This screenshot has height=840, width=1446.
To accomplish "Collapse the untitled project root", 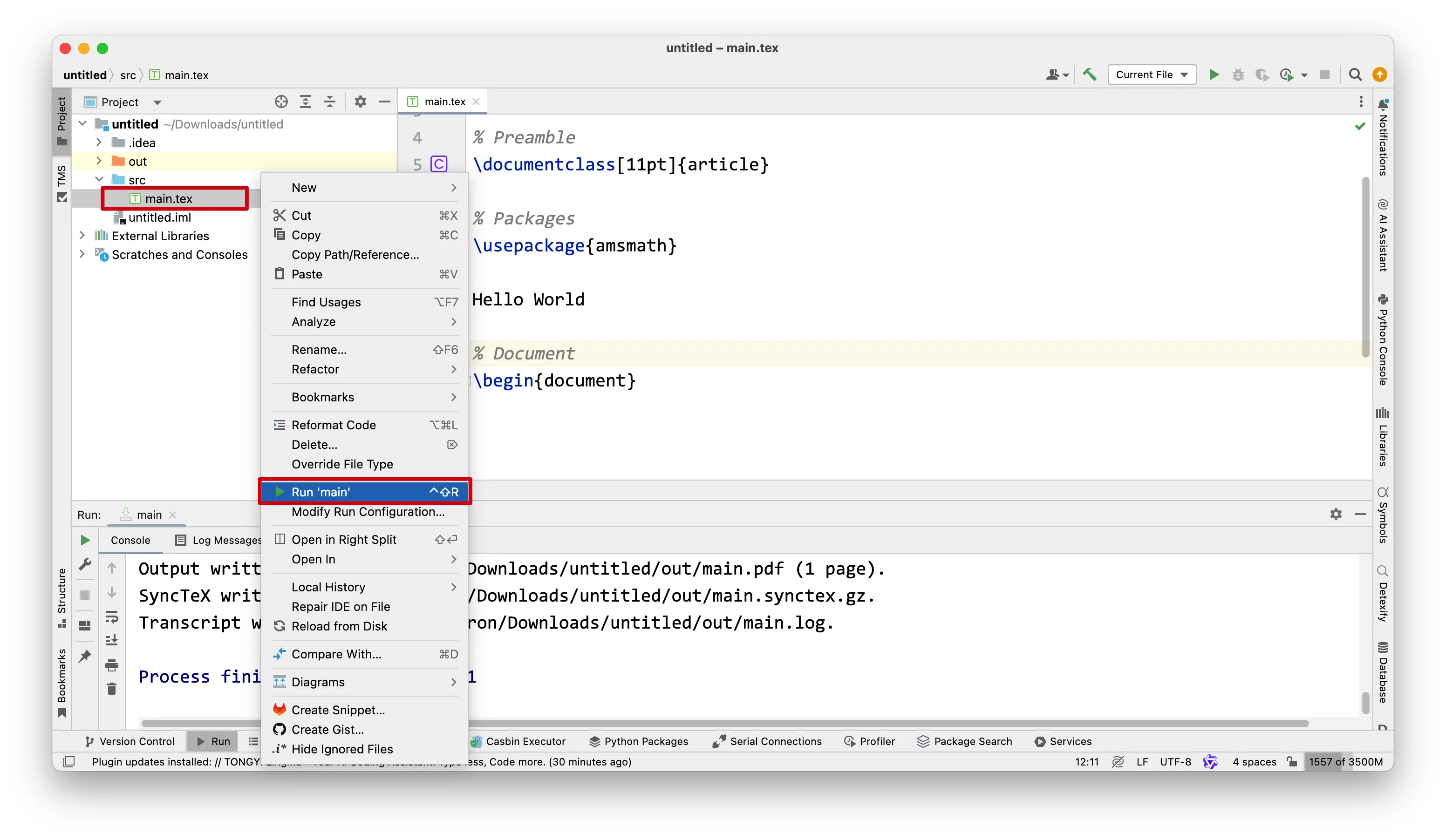I will click(x=82, y=124).
